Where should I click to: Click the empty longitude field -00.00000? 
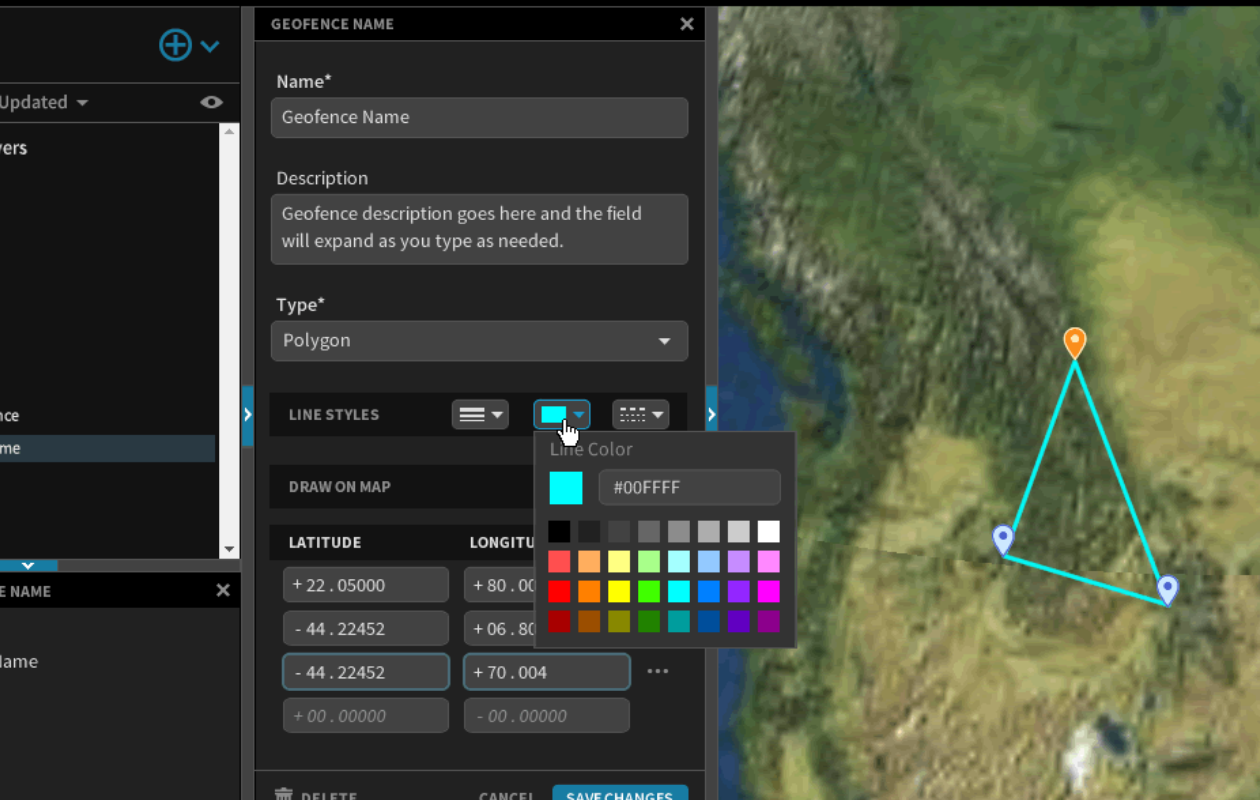pos(547,716)
